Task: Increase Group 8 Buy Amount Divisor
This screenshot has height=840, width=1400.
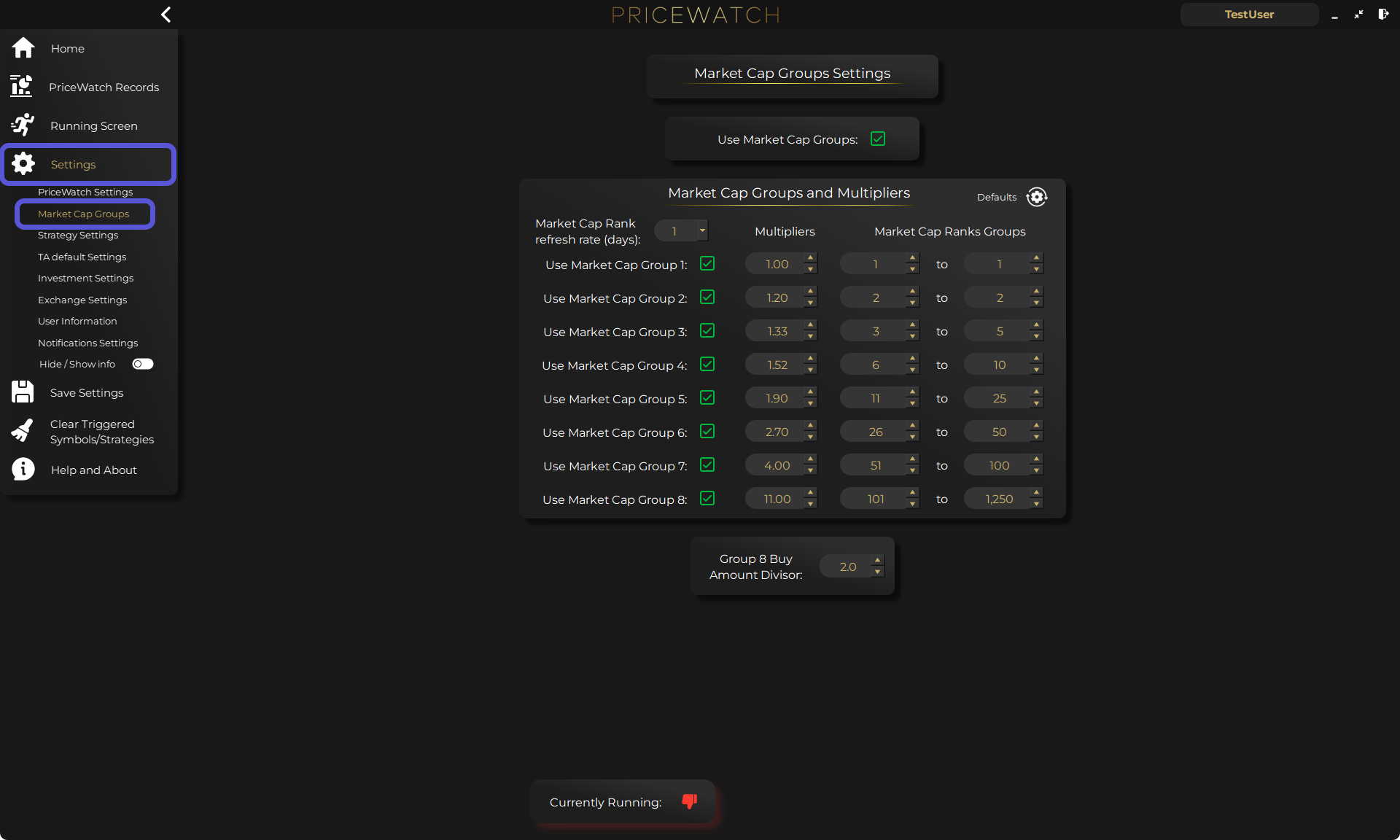Action: (877, 561)
